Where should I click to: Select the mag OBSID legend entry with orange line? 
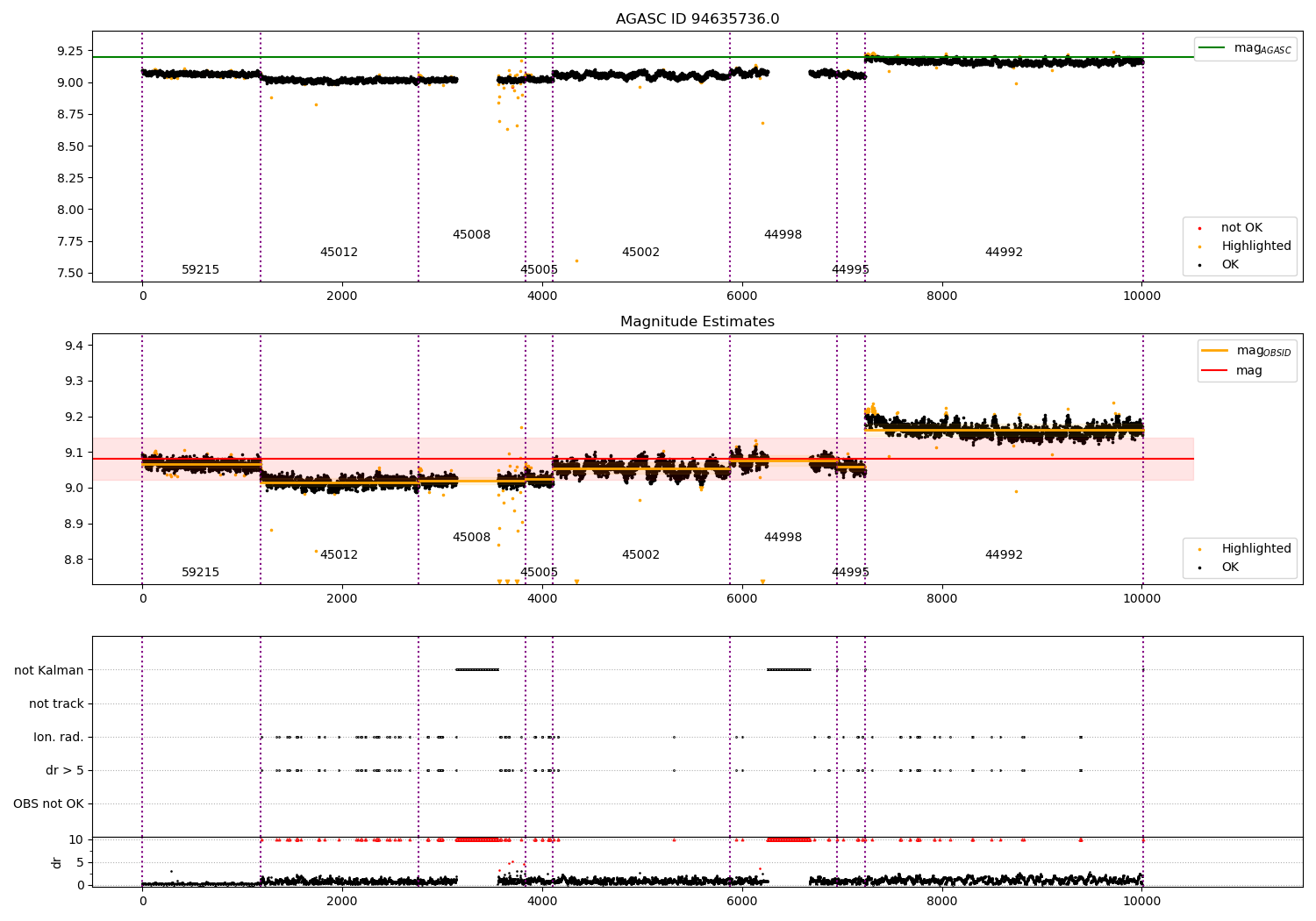1246,351
